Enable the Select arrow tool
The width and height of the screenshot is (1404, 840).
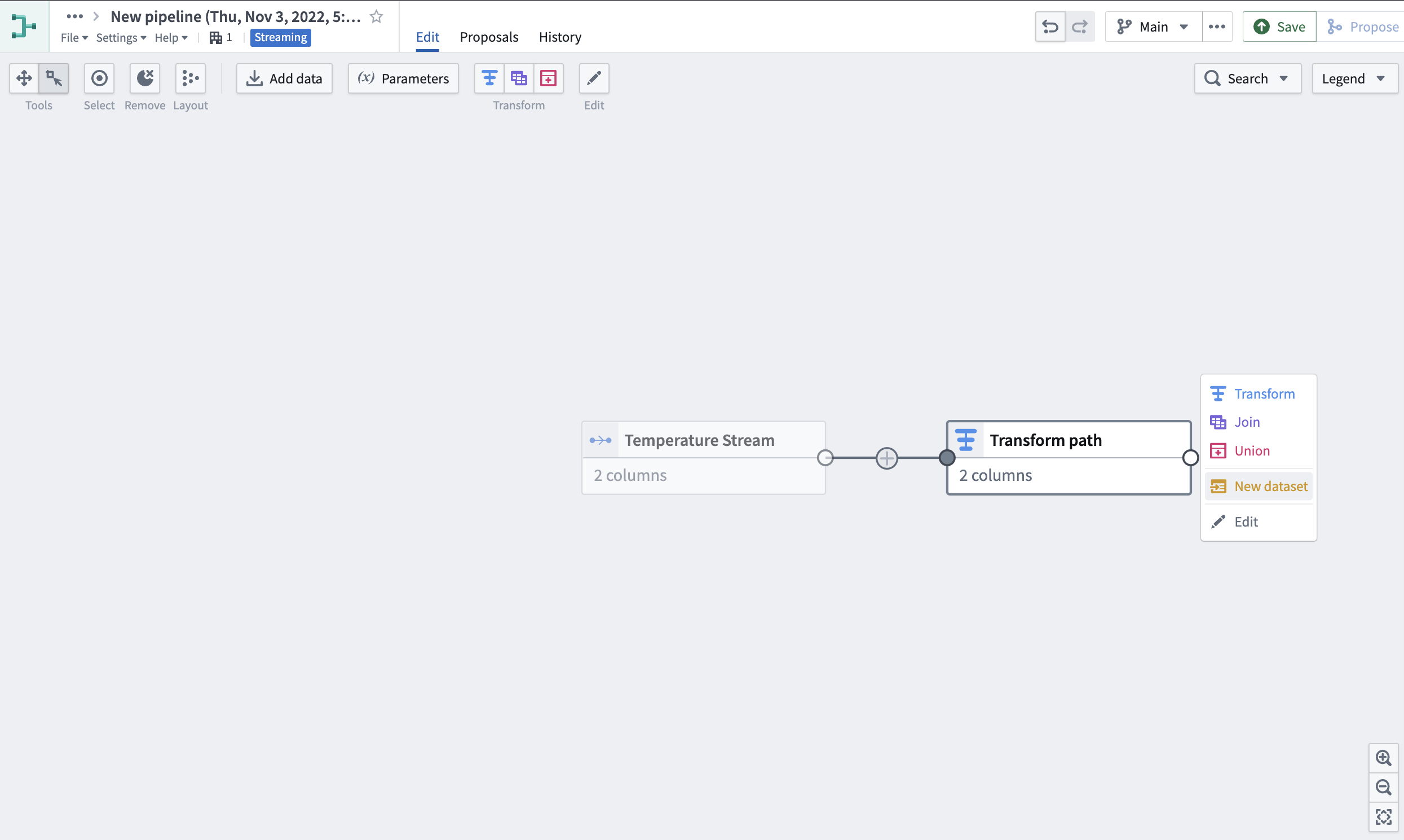[54, 78]
